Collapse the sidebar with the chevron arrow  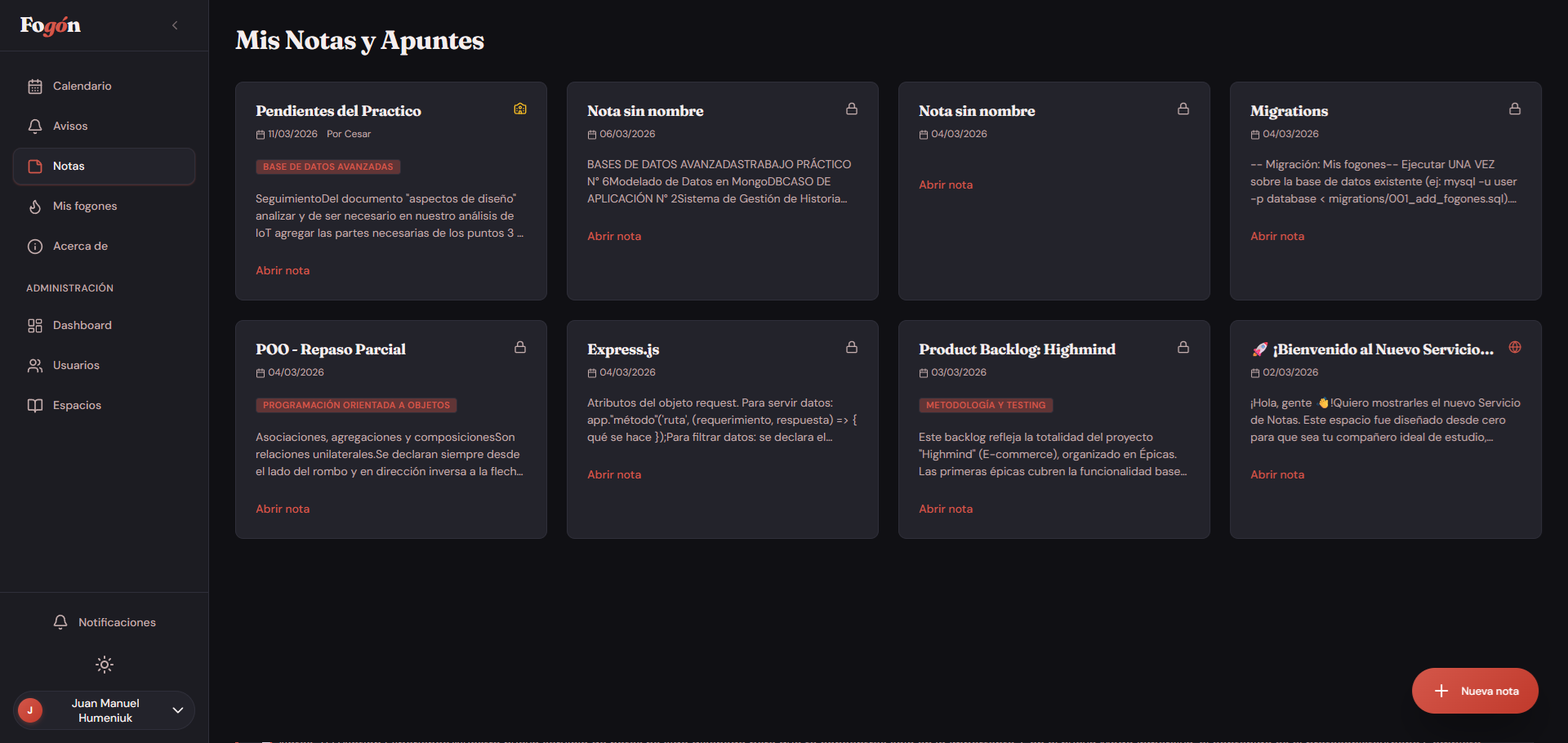coord(175,25)
